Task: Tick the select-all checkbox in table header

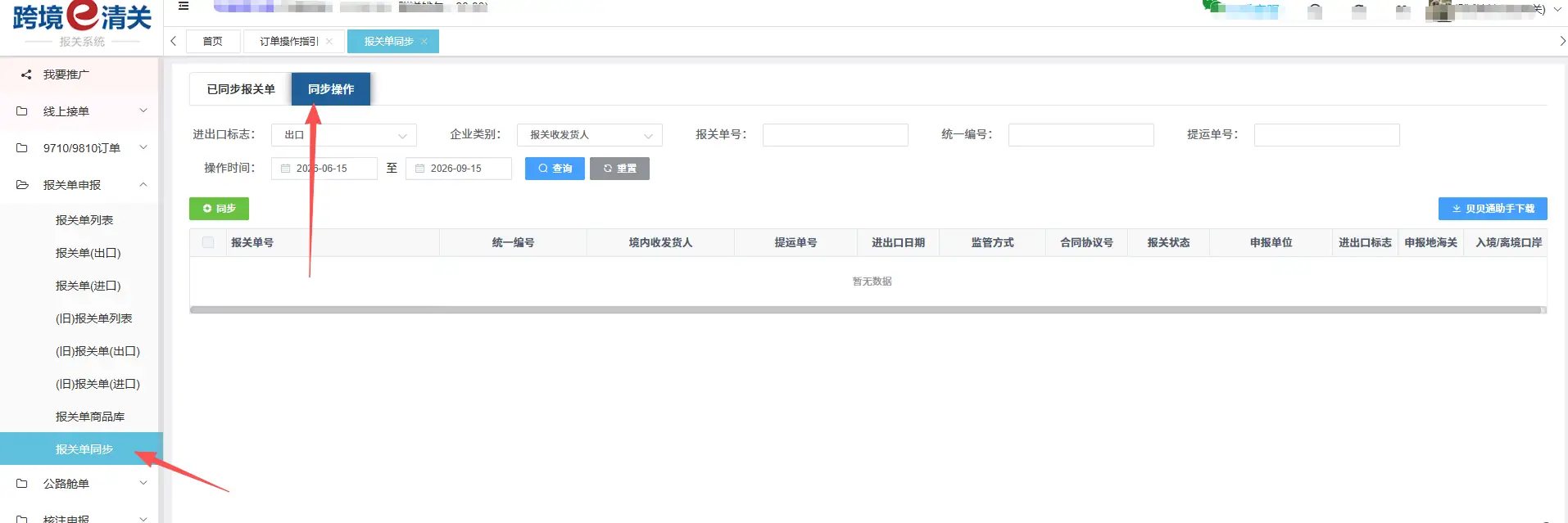Action: [x=208, y=242]
